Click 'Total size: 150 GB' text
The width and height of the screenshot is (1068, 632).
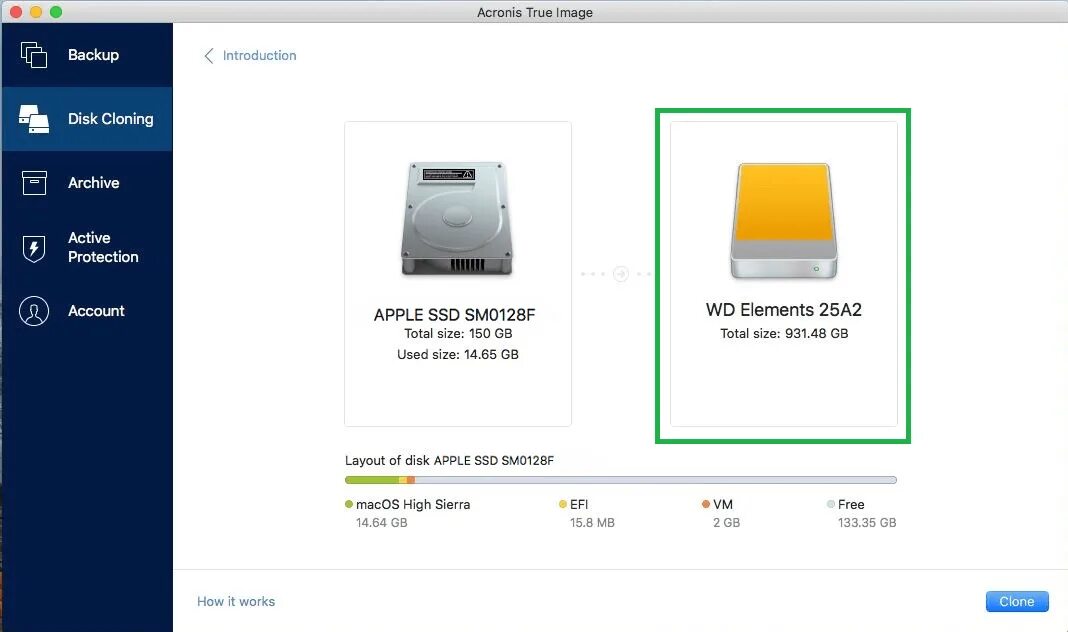(458, 334)
